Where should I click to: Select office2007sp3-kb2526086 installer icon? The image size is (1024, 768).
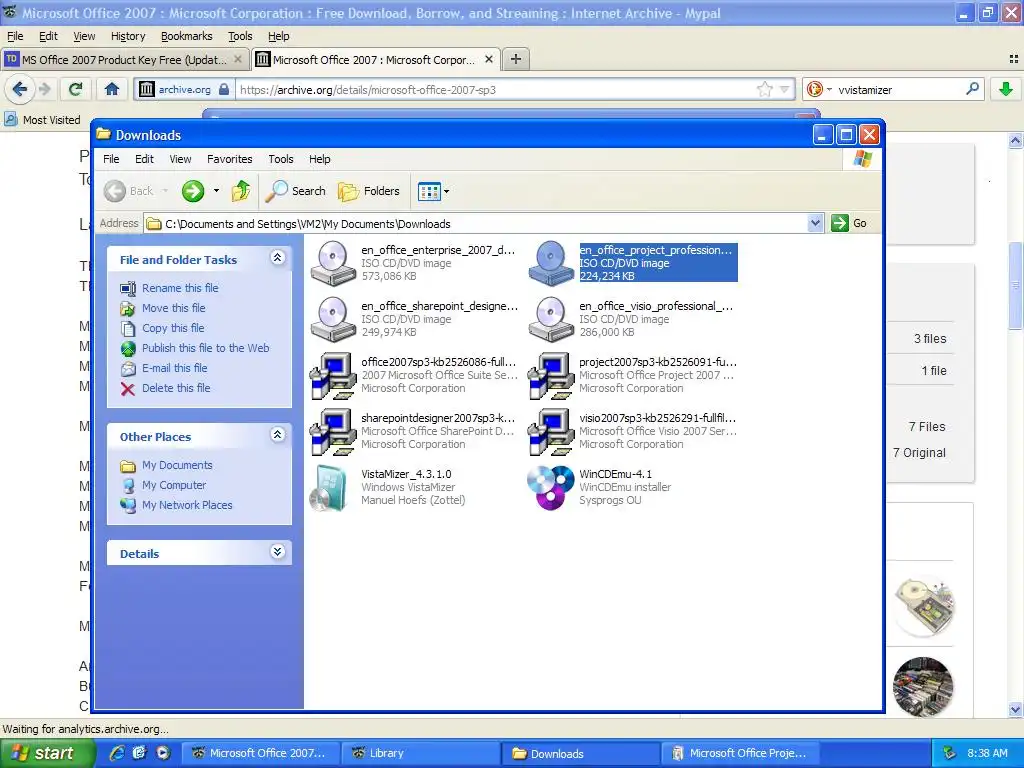pos(333,376)
